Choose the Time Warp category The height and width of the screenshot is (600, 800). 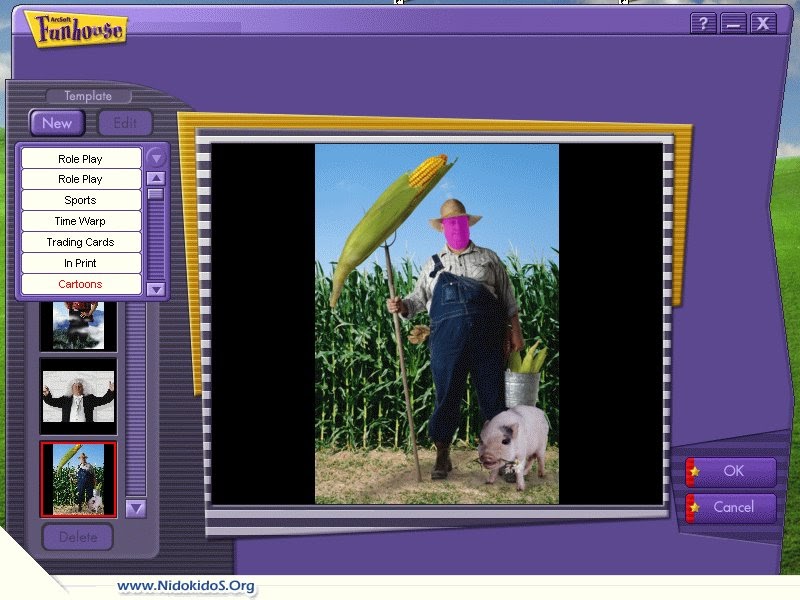(81, 221)
